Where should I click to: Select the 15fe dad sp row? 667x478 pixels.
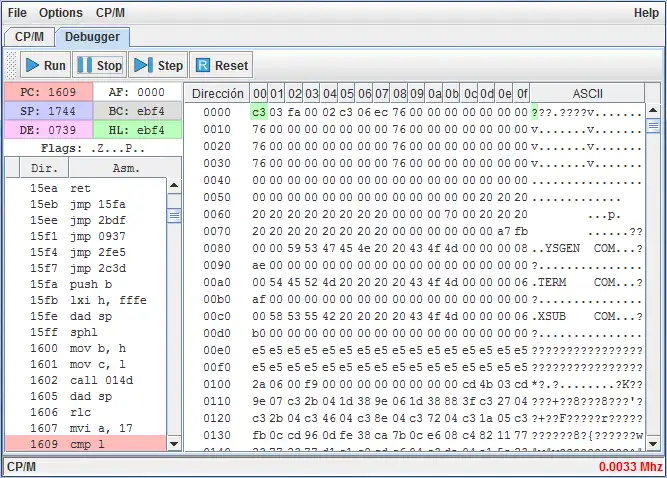click(86, 316)
